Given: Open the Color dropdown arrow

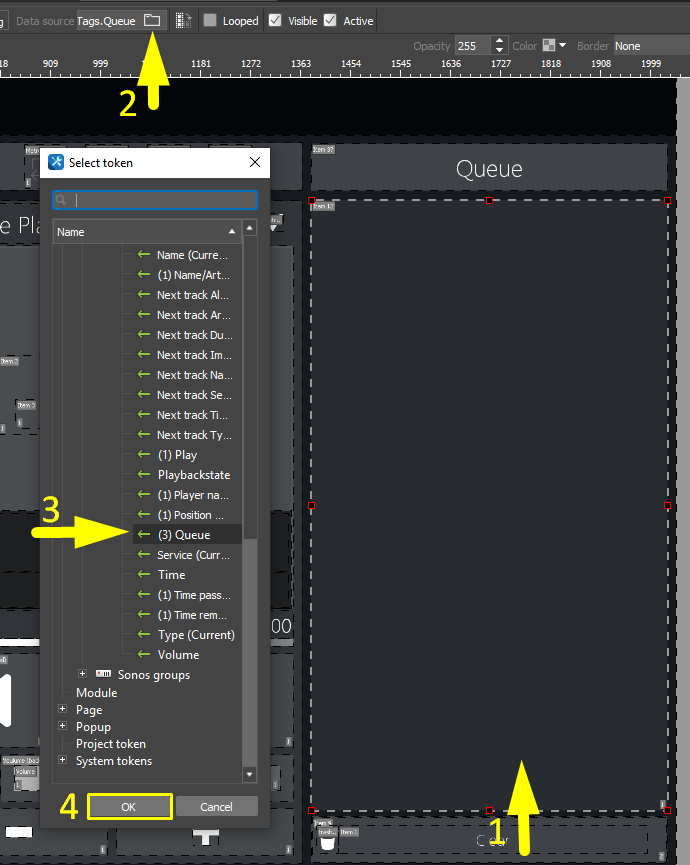Looking at the screenshot, I should (562, 46).
